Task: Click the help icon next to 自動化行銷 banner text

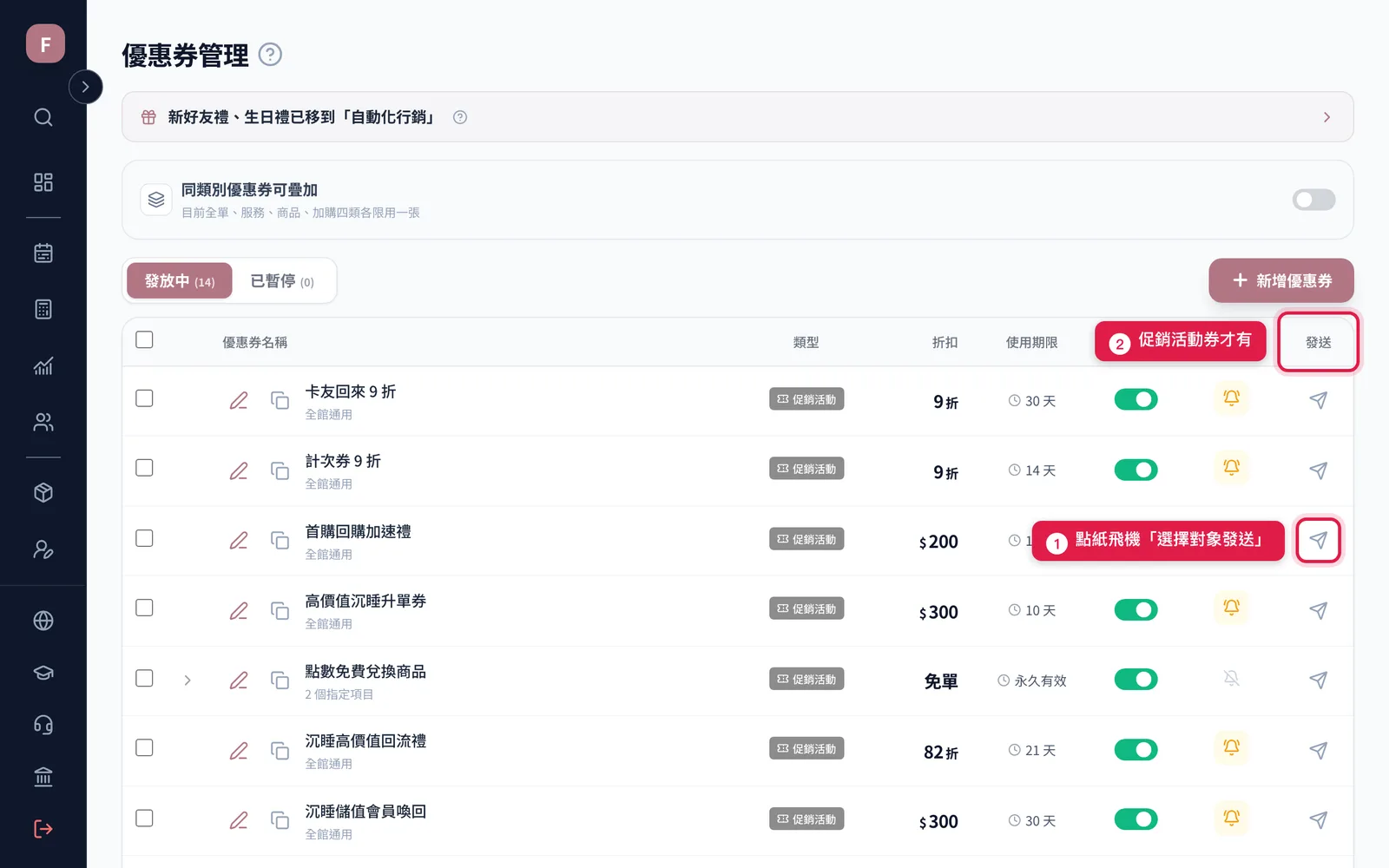Action: [460, 117]
